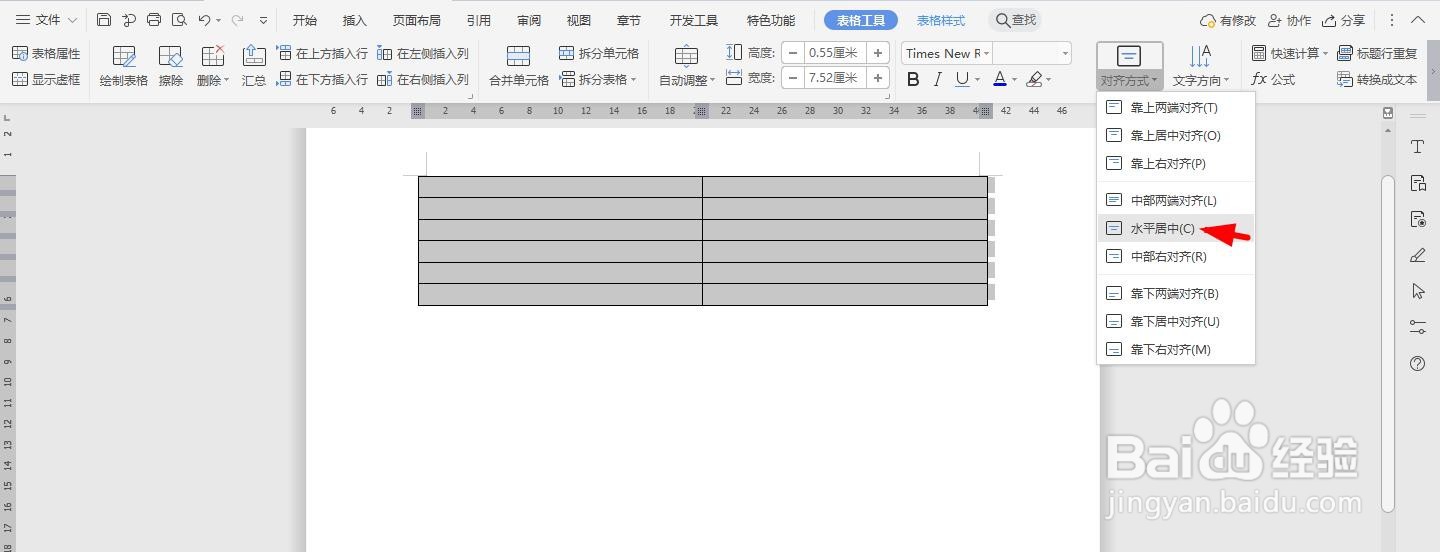Click the 分享 share button

coord(1343,20)
